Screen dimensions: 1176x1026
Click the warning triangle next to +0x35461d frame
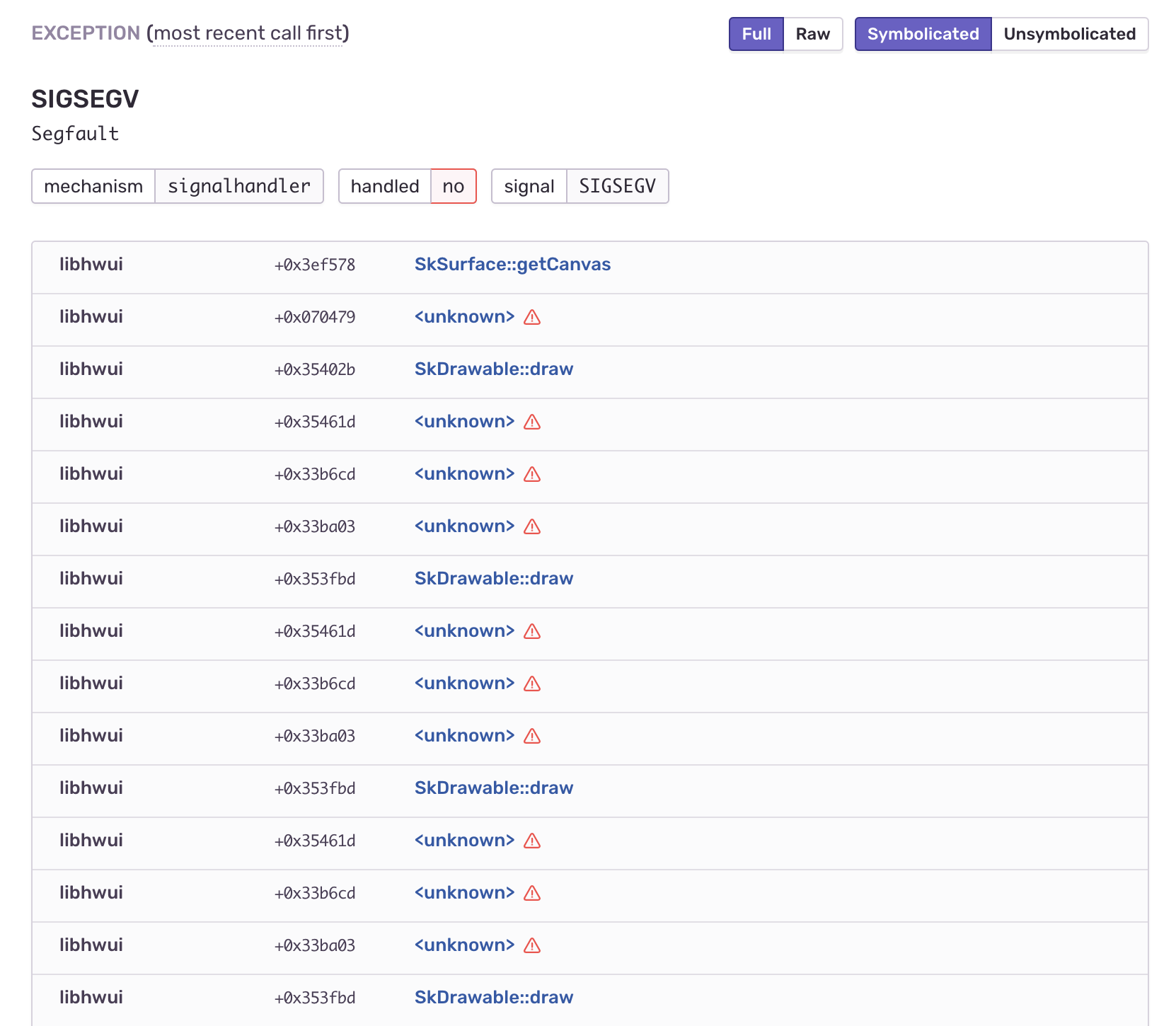tap(531, 422)
